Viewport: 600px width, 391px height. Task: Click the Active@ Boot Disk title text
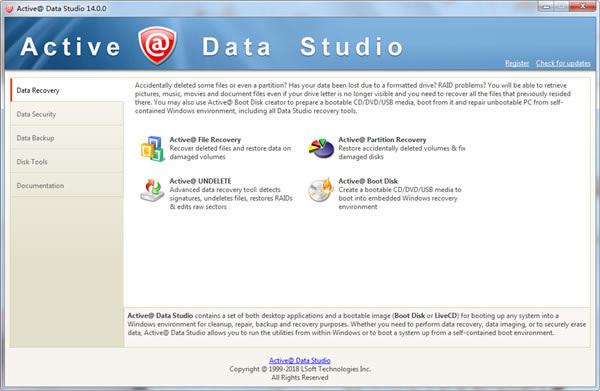368,181
